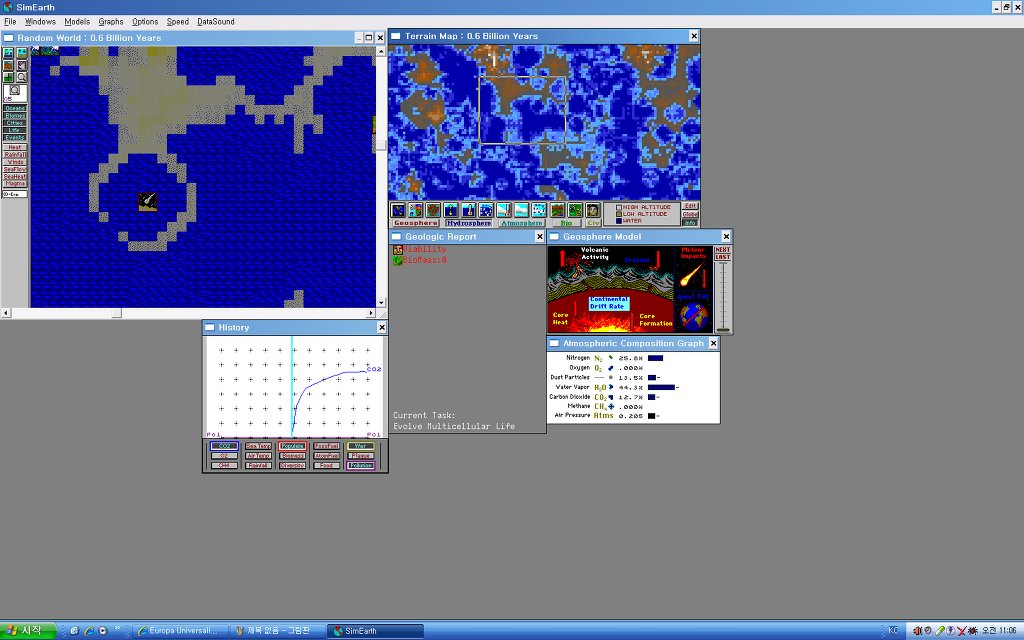Open Internet Explorer quick launch icon
This screenshot has width=1024, height=640.
pyautogui.click(x=89, y=631)
